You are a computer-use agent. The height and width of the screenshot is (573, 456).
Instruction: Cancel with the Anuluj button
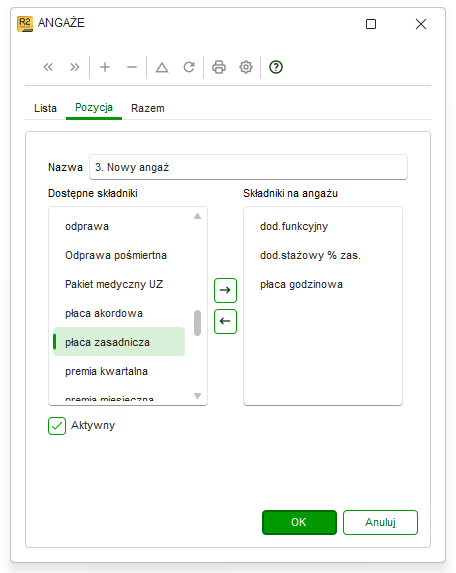pyautogui.click(x=380, y=522)
